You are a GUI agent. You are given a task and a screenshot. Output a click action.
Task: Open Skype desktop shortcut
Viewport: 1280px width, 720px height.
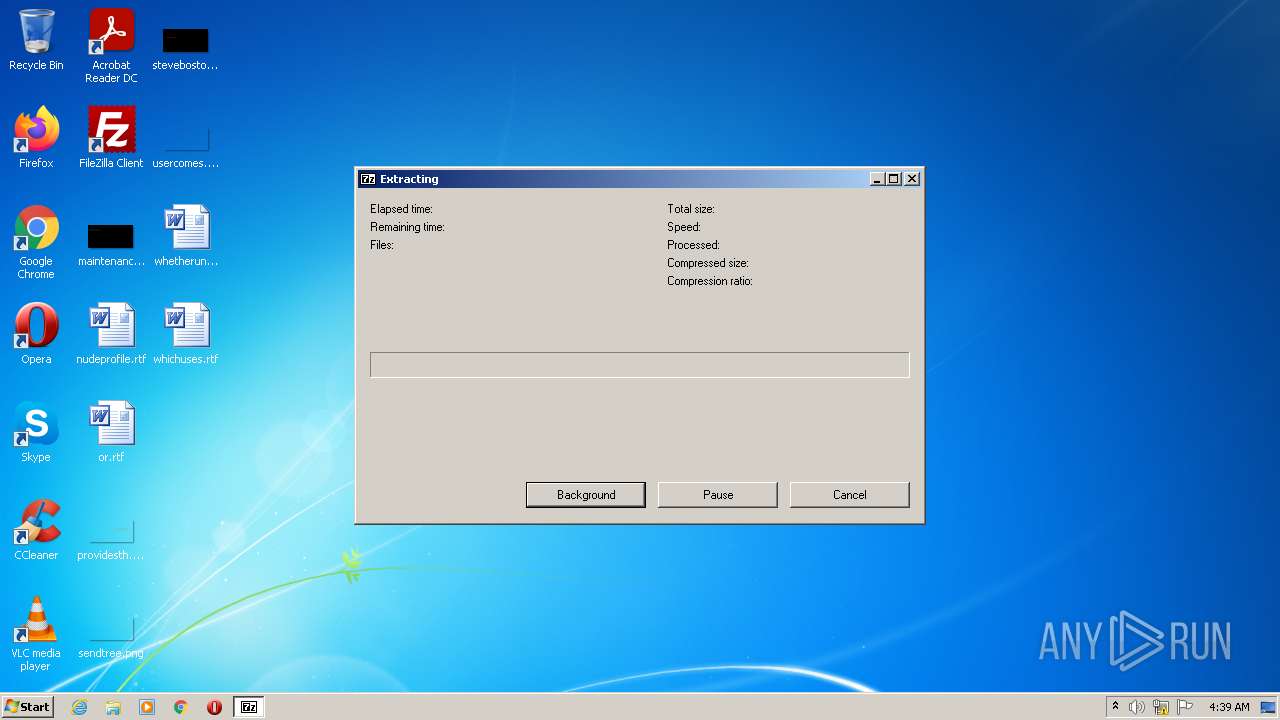coord(36,432)
